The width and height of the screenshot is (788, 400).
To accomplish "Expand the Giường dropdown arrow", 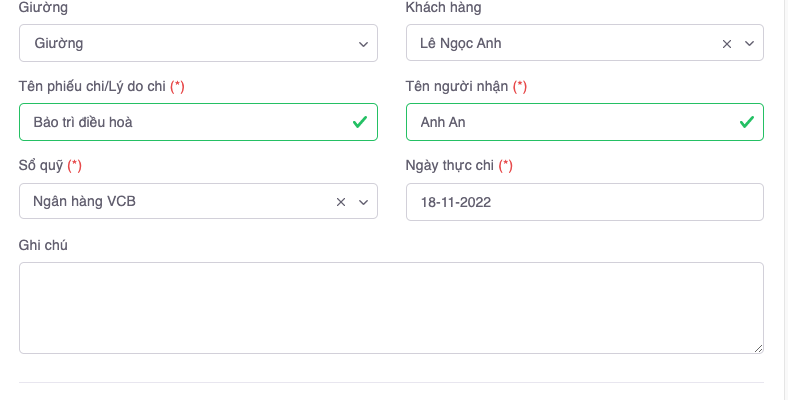I will [362, 44].
